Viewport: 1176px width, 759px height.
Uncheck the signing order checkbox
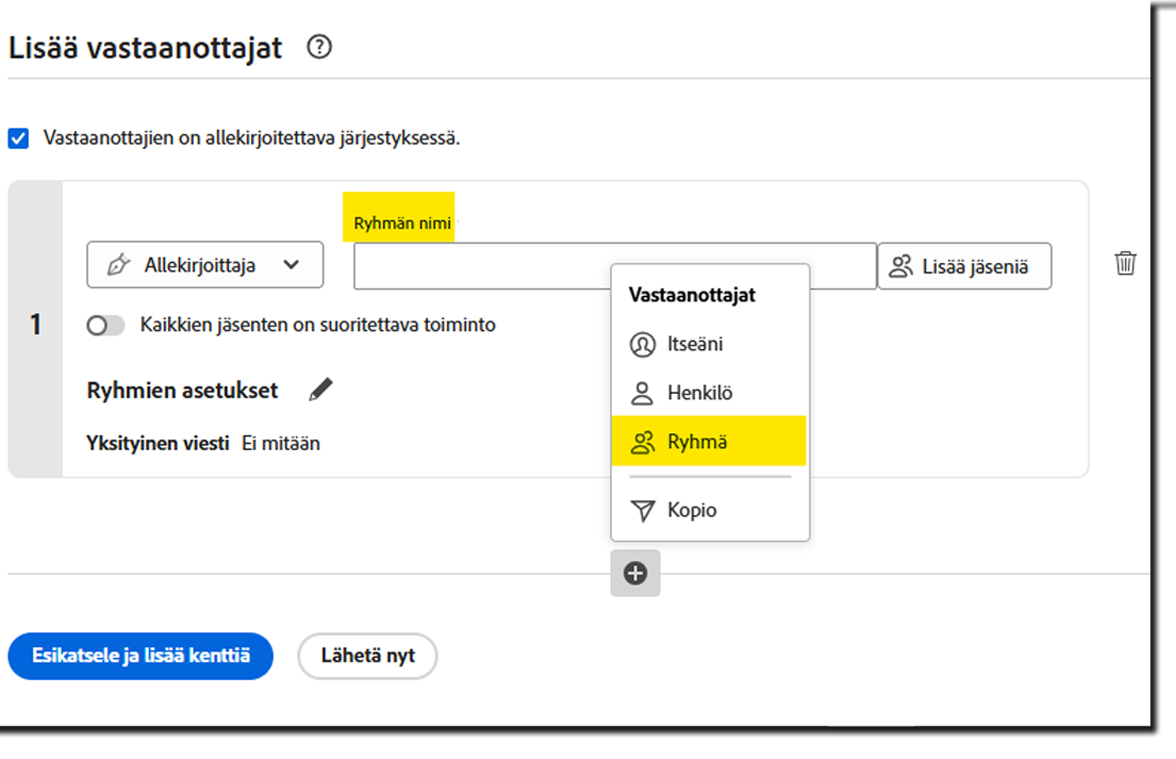coord(17,137)
